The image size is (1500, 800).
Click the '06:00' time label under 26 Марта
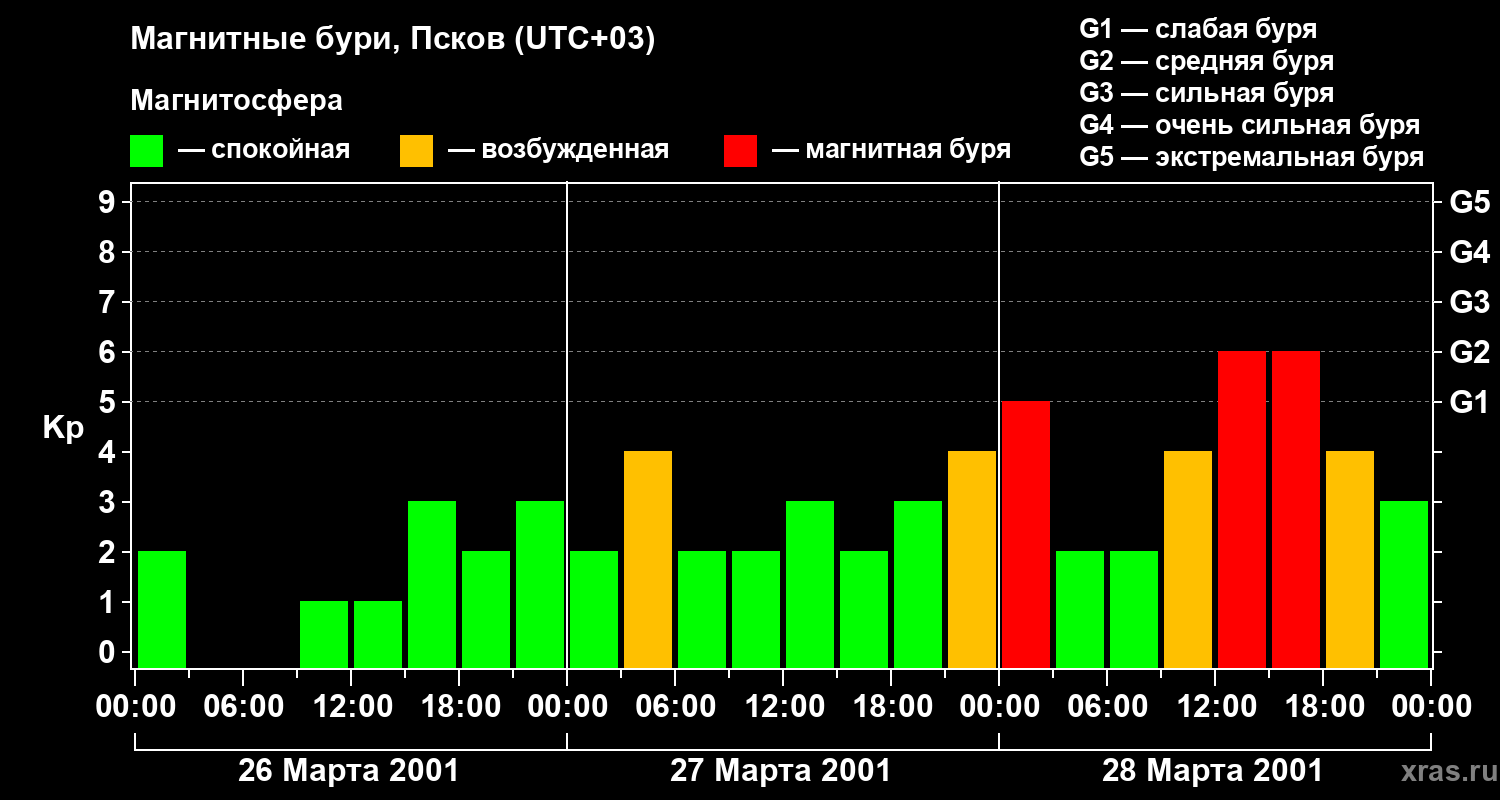coord(243,707)
